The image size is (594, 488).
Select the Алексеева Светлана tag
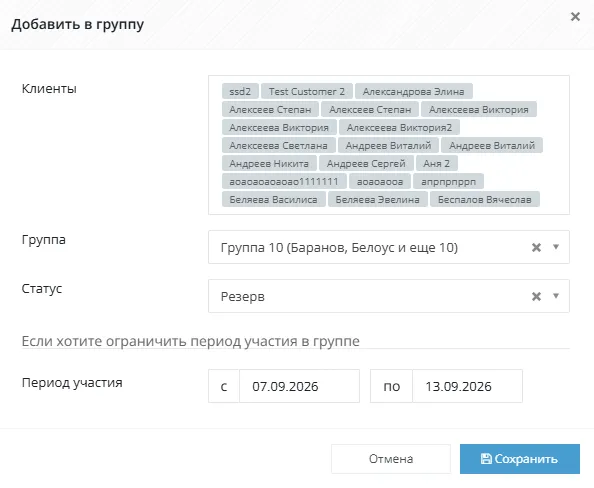(x=278, y=145)
